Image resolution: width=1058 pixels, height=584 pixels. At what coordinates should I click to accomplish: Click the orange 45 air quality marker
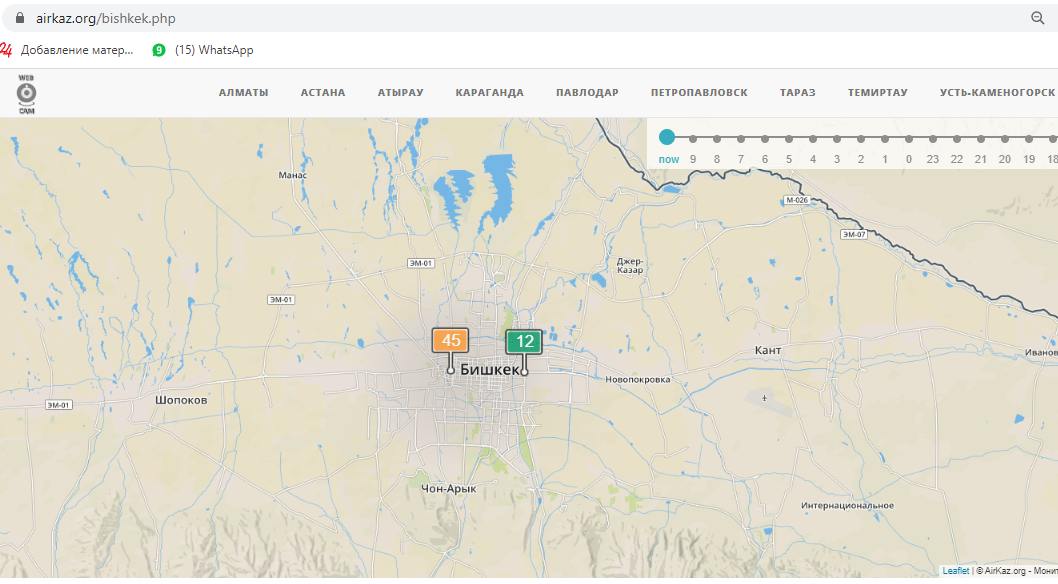450,340
